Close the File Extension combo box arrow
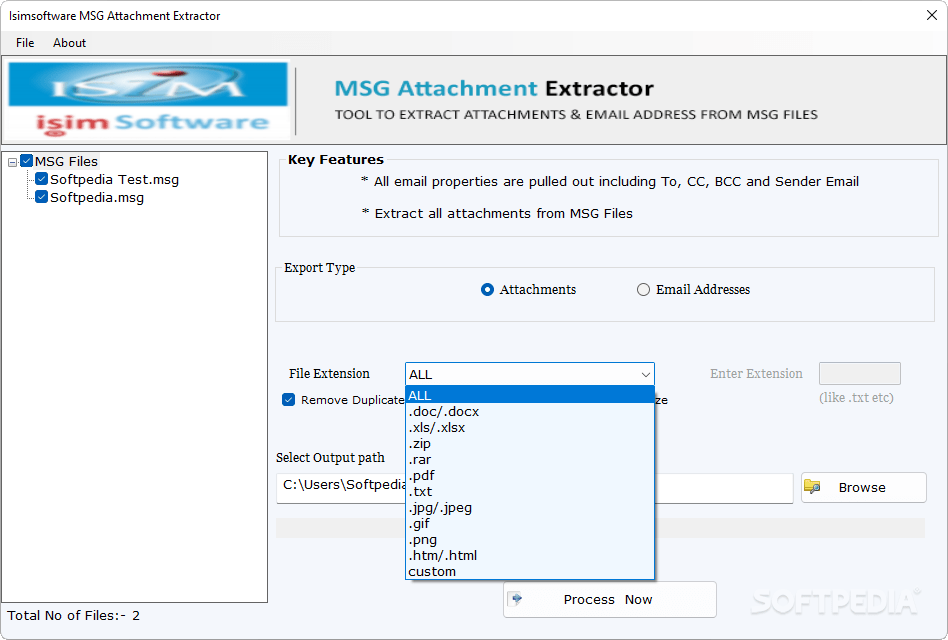 tap(645, 375)
